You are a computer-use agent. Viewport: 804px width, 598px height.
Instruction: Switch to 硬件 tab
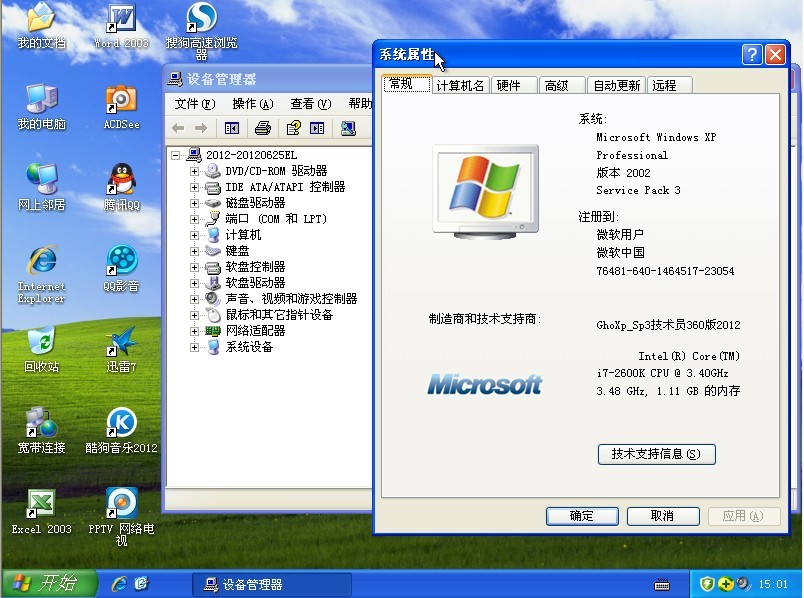(513, 85)
